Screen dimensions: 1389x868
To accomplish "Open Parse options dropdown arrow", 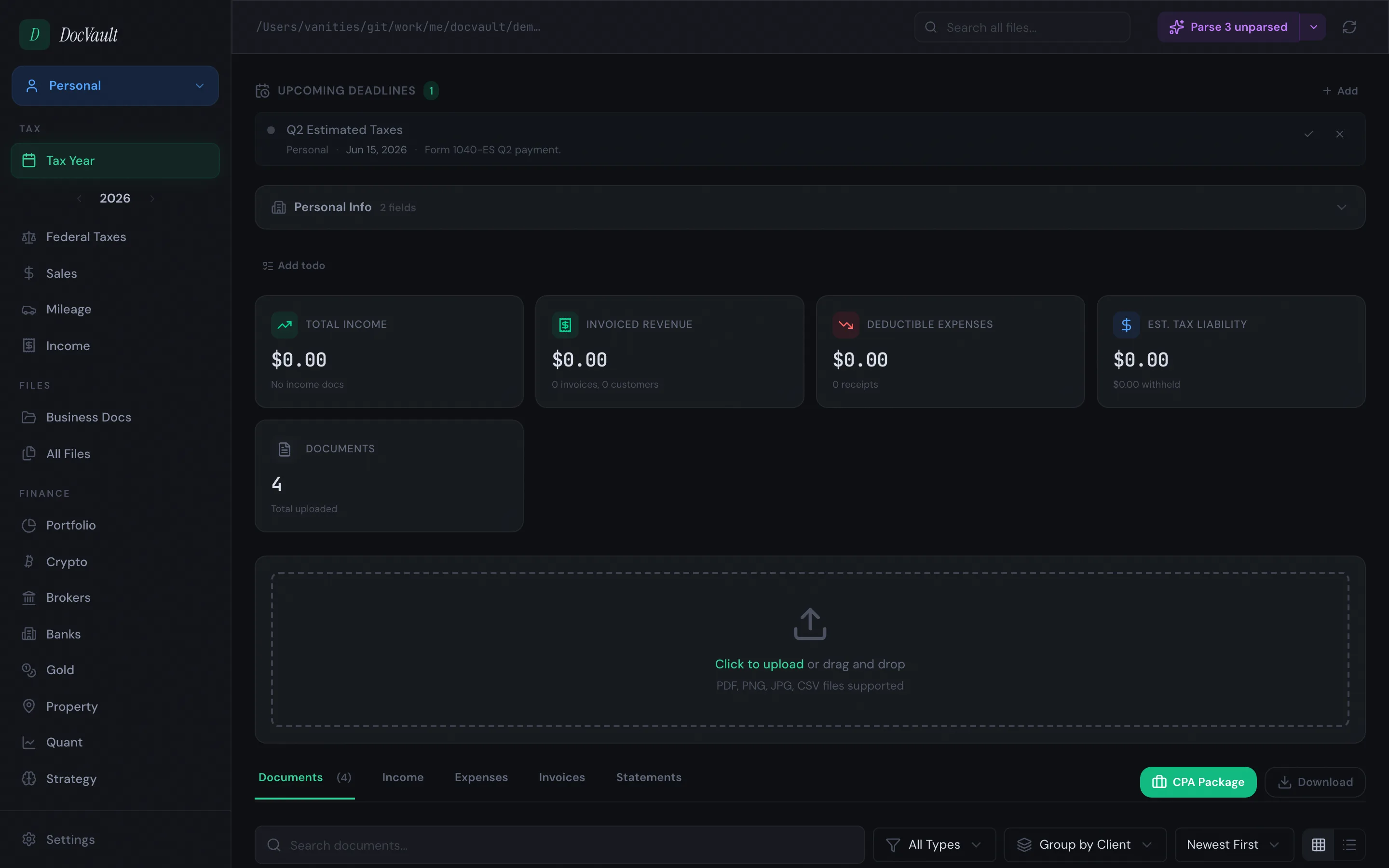I will click(1313, 27).
